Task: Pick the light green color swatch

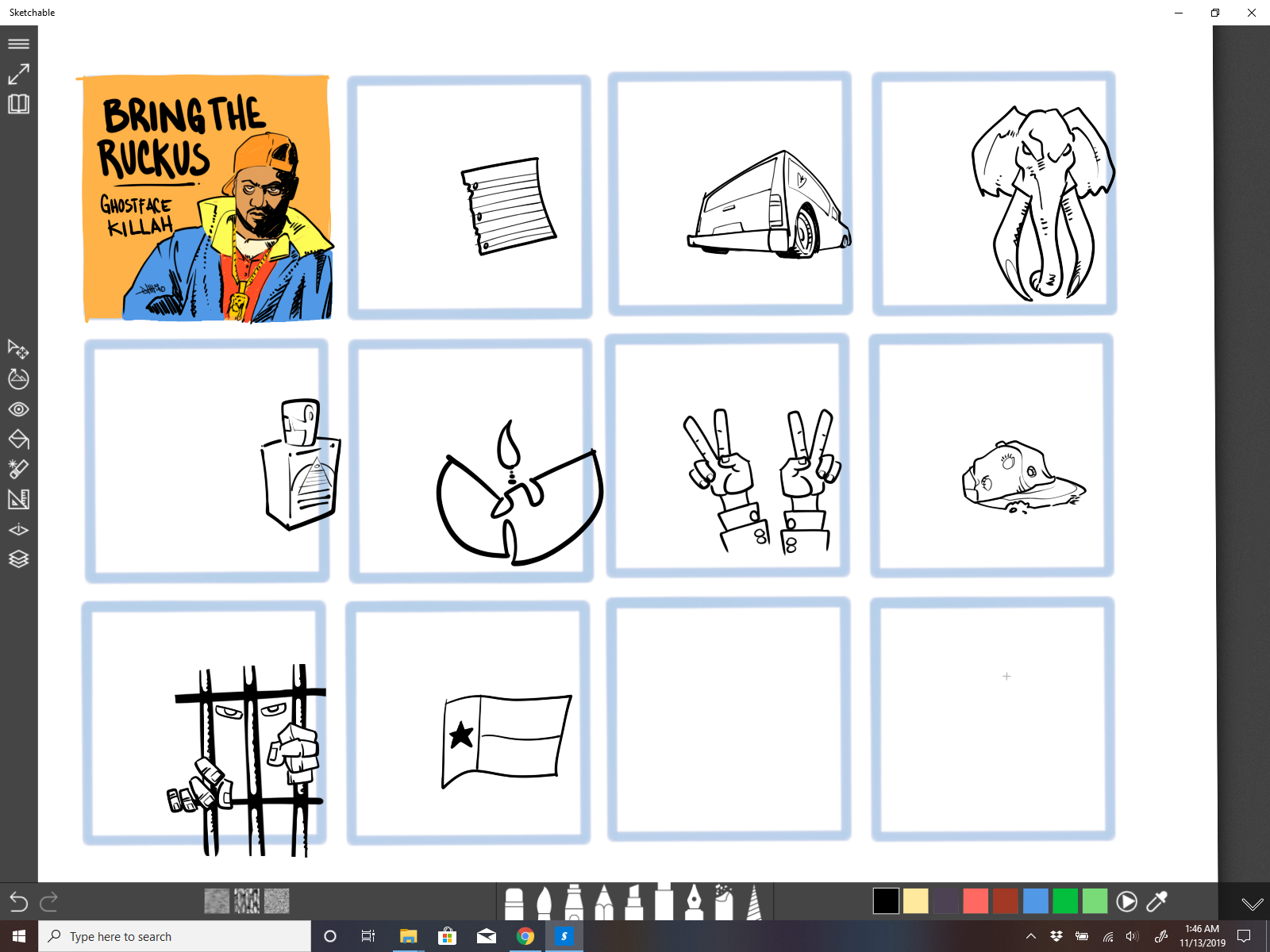Action: coord(1095,901)
